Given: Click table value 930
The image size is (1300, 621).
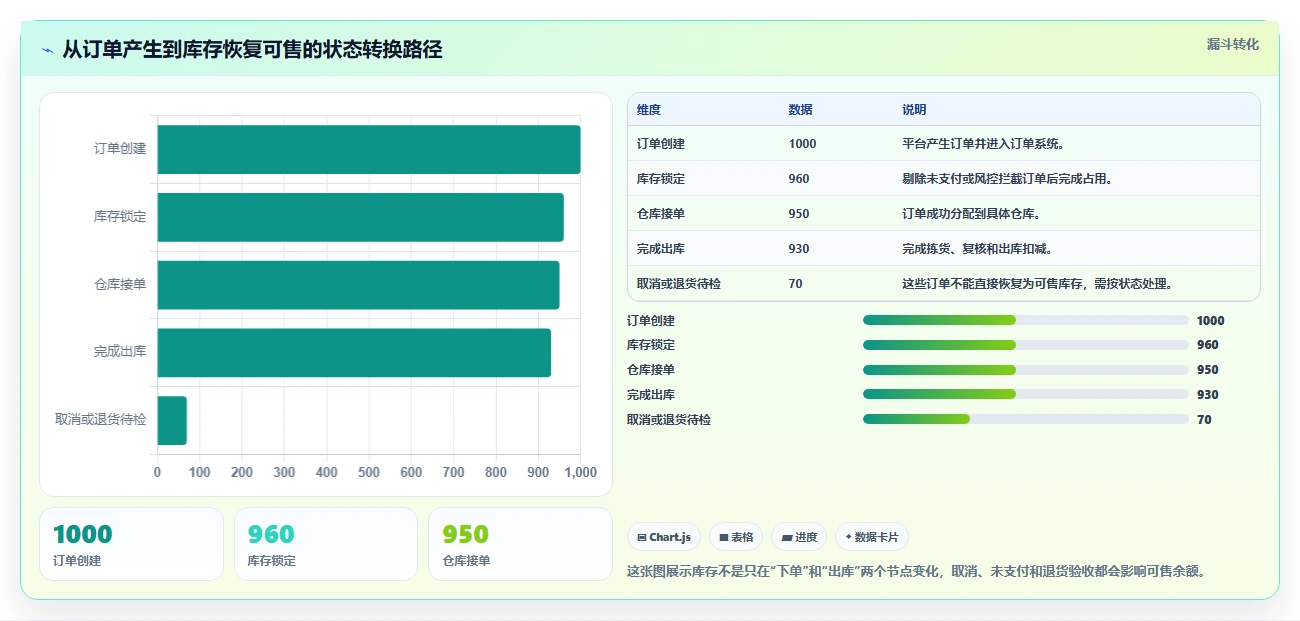Looking at the screenshot, I should 799,249.
